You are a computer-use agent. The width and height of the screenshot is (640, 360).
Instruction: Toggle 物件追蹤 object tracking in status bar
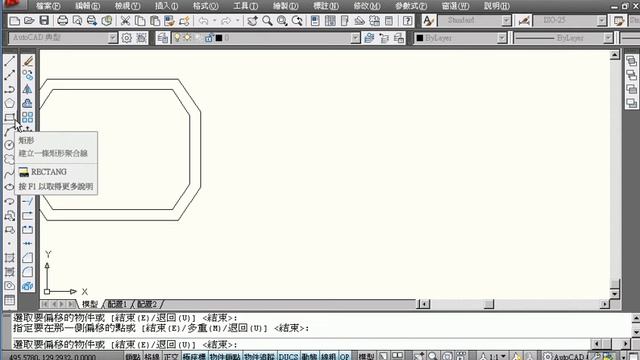260,357
